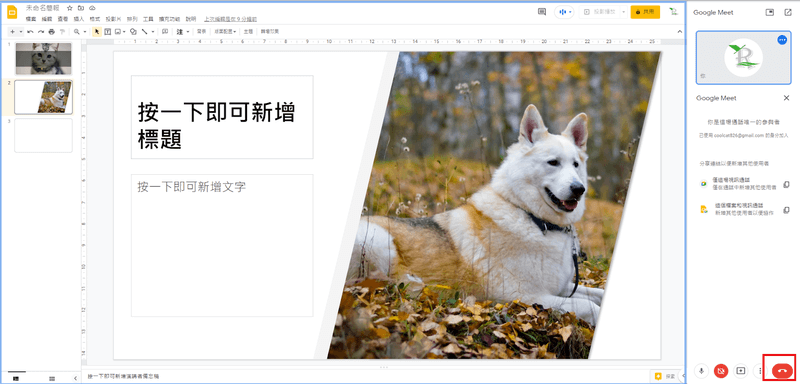The height and width of the screenshot is (384, 800).
Task: Open the line type dropdown arrow
Action: click(x=153, y=32)
